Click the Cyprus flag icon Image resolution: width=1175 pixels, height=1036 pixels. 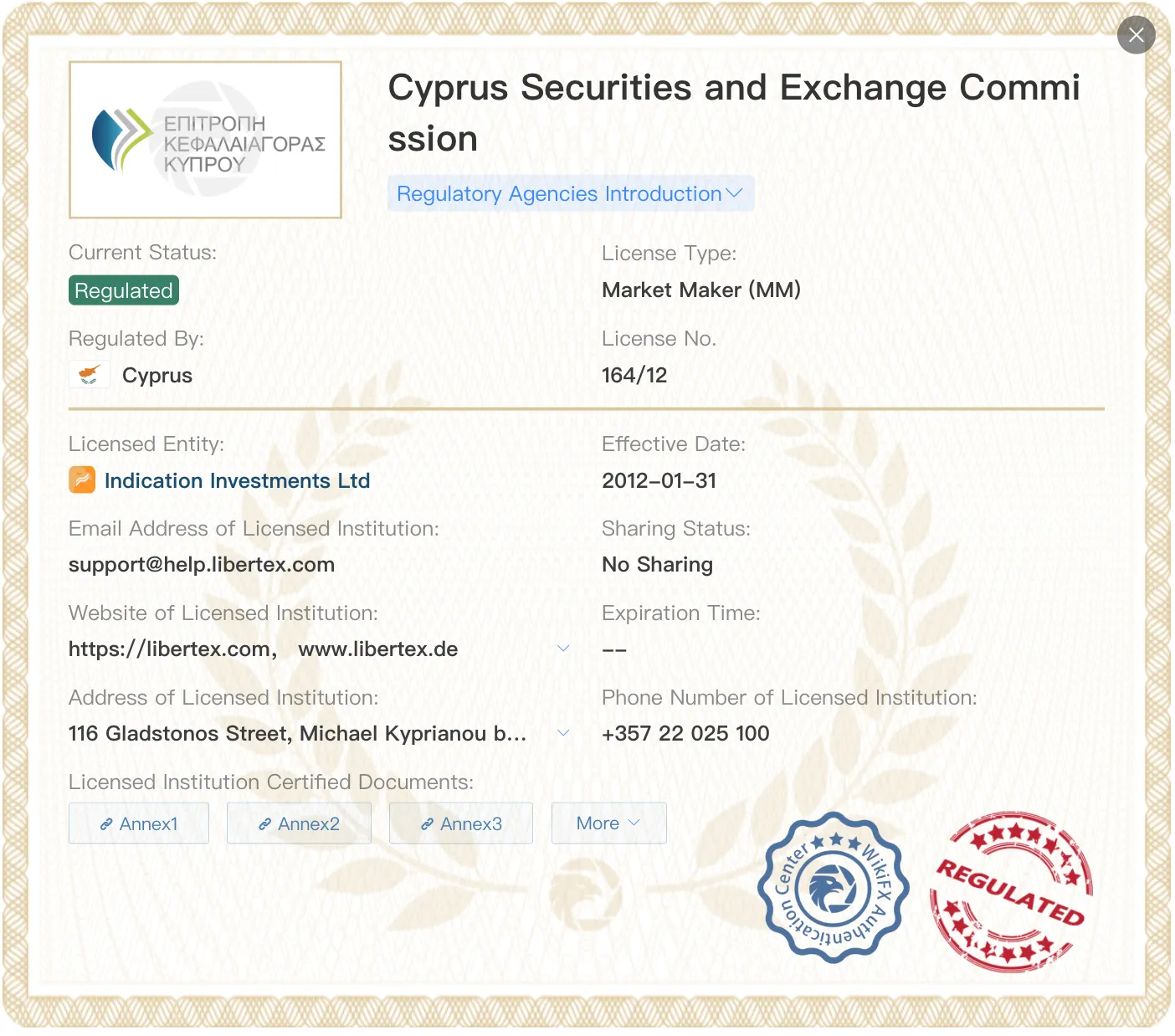pyautogui.click(x=90, y=375)
